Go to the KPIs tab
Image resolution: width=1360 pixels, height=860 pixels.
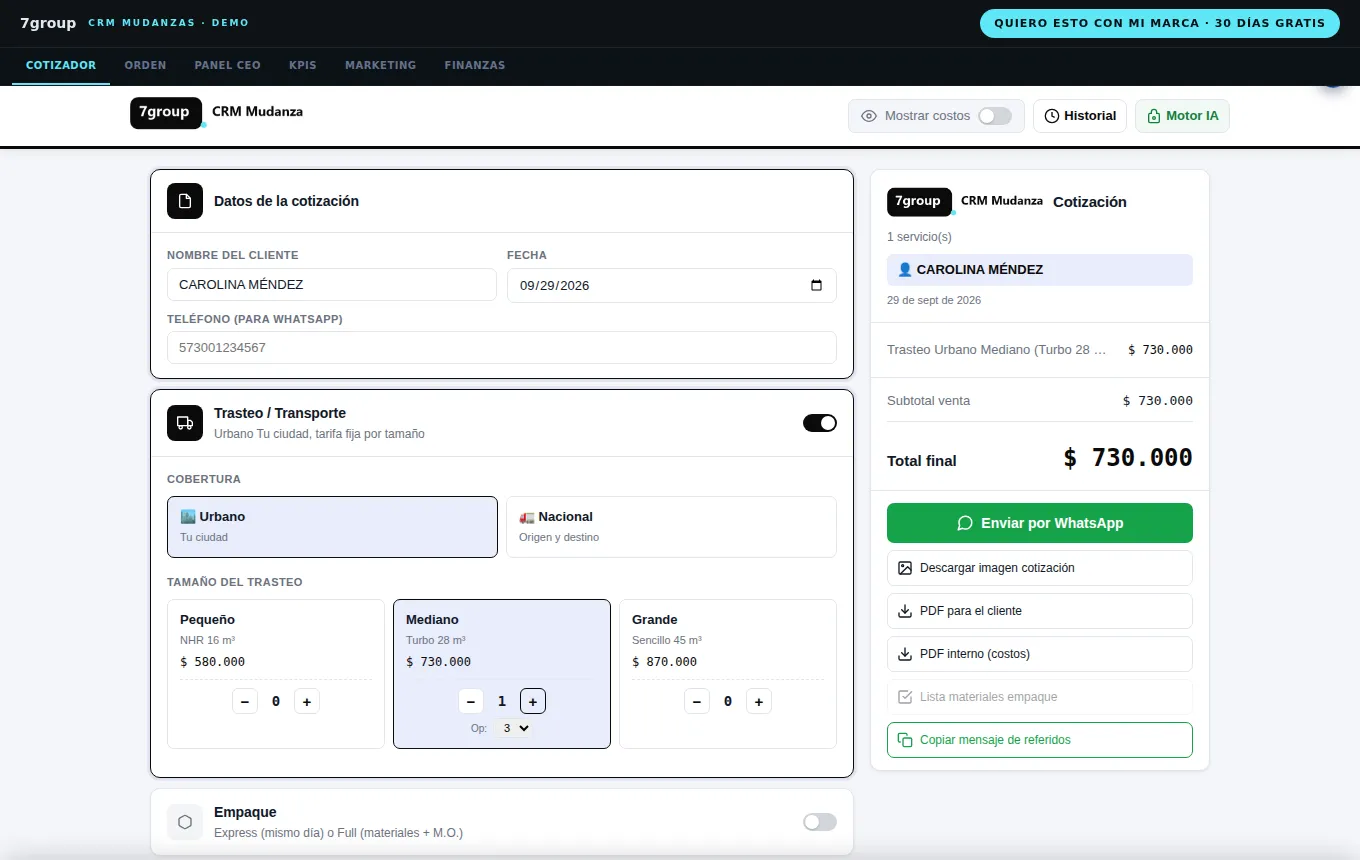[x=302, y=65]
